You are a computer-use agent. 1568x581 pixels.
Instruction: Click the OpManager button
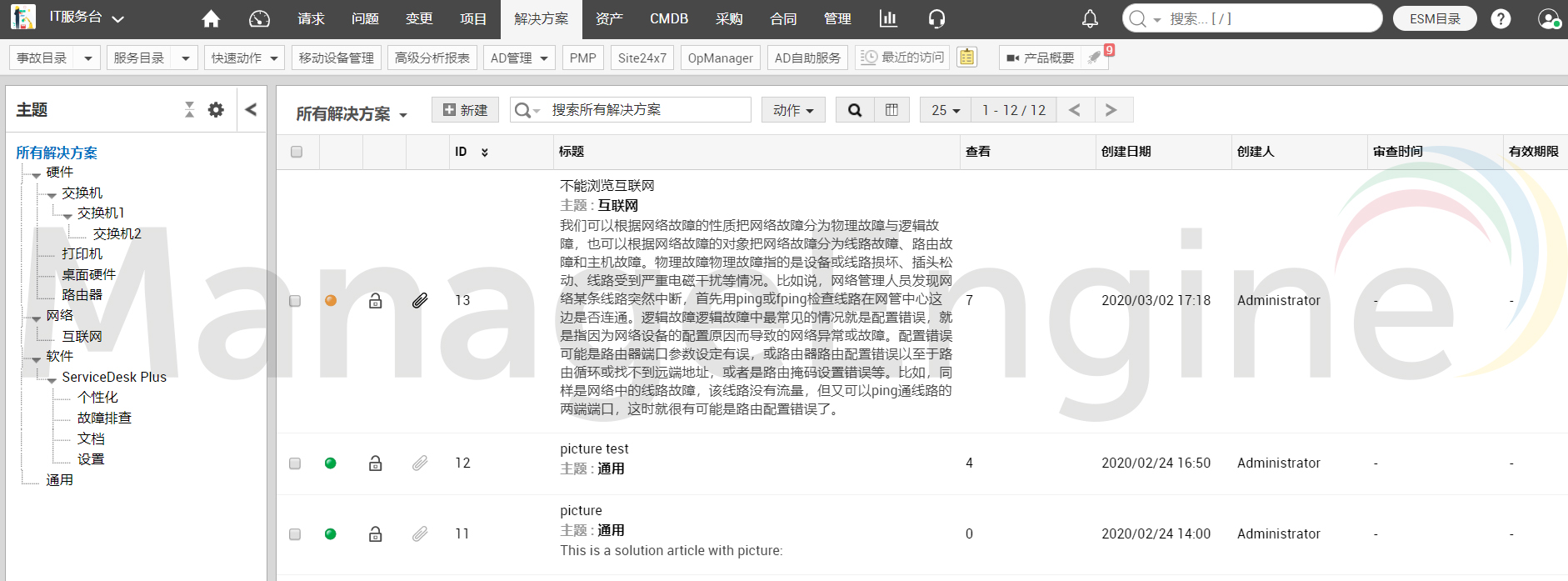click(720, 58)
